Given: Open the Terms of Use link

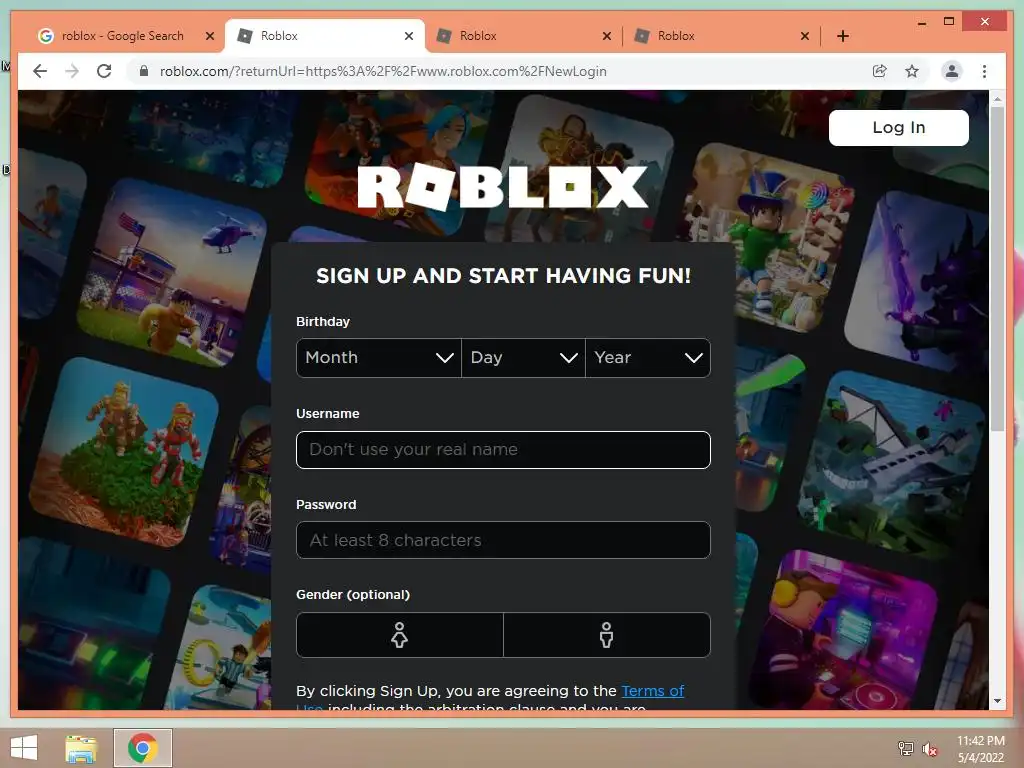Looking at the screenshot, I should tap(652, 691).
